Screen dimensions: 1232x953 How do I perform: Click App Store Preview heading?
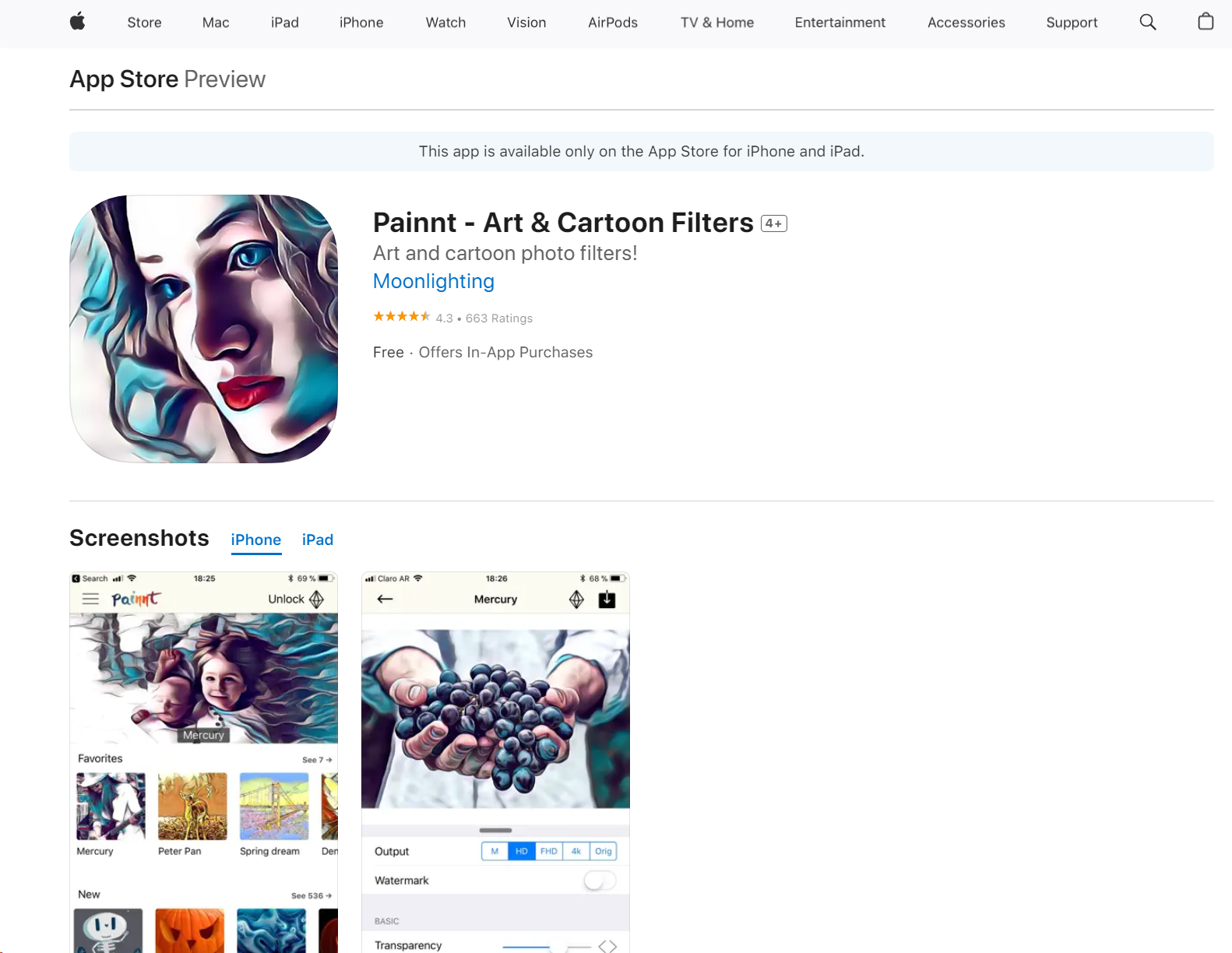point(167,79)
